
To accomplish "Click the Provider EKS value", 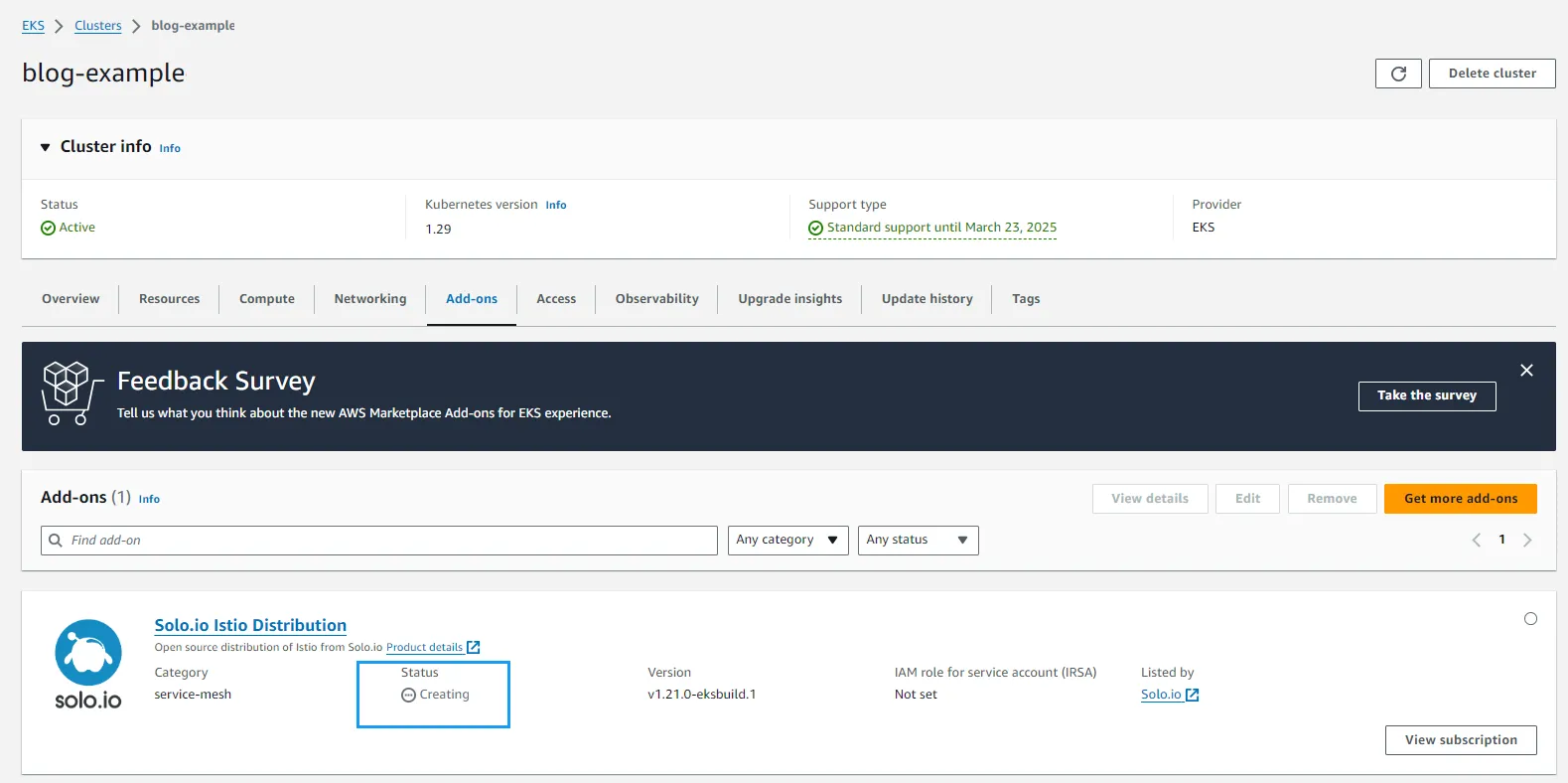I will pyautogui.click(x=1204, y=228).
